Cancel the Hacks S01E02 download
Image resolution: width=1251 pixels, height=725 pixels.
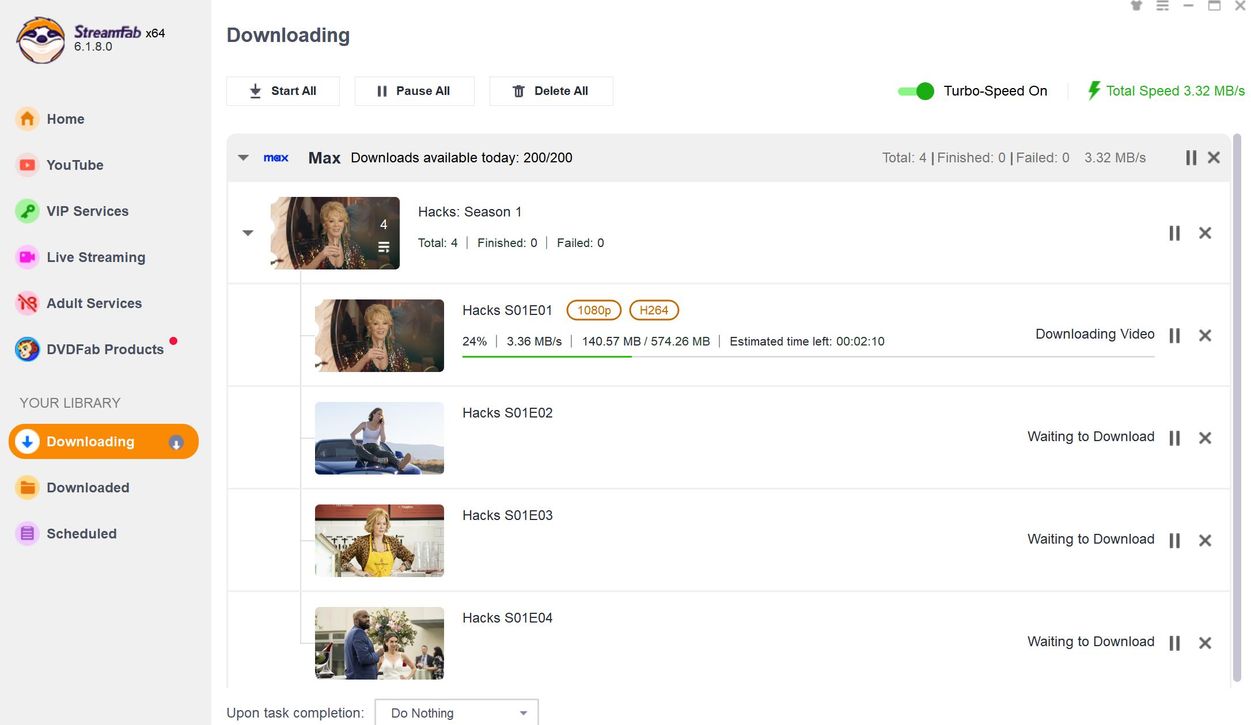pos(1205,438)
